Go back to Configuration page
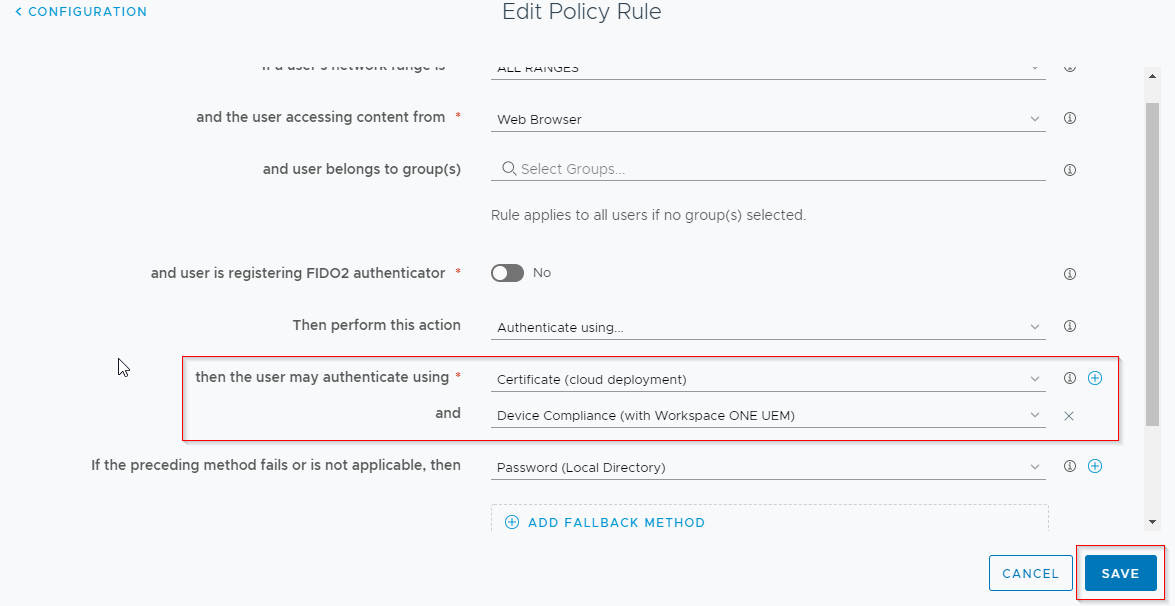 click(x=80, y=11)
